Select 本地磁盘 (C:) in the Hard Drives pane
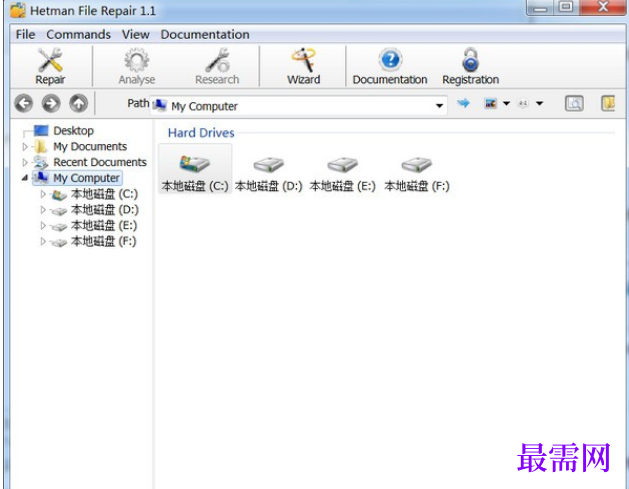Image resolution: width=629 pixels, height=489 pixels. (195, 169)
